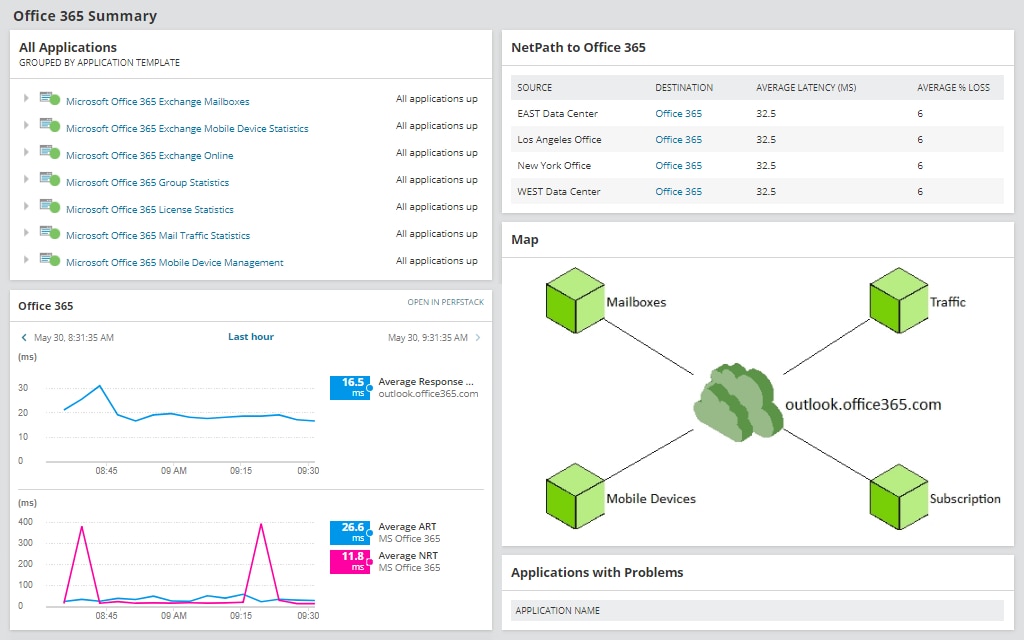Click the Subscription cube on the map
Viewport: 1024px width, 640px height.
898,498
